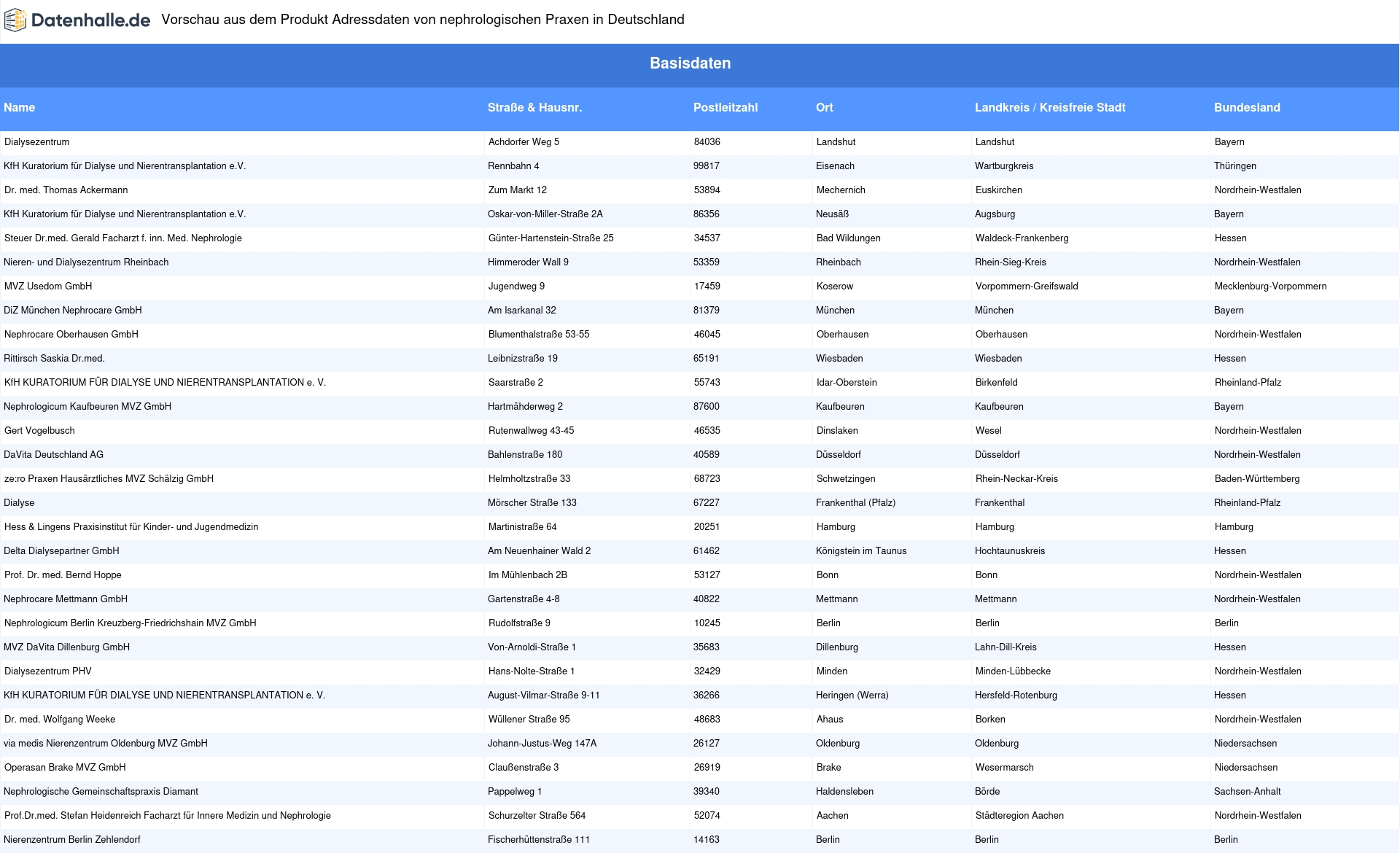The width and height of the screenshot is (1400, 853).
Task: Select the Lahn-Dill-Kreis district cell
Action: click(1006, 647)
